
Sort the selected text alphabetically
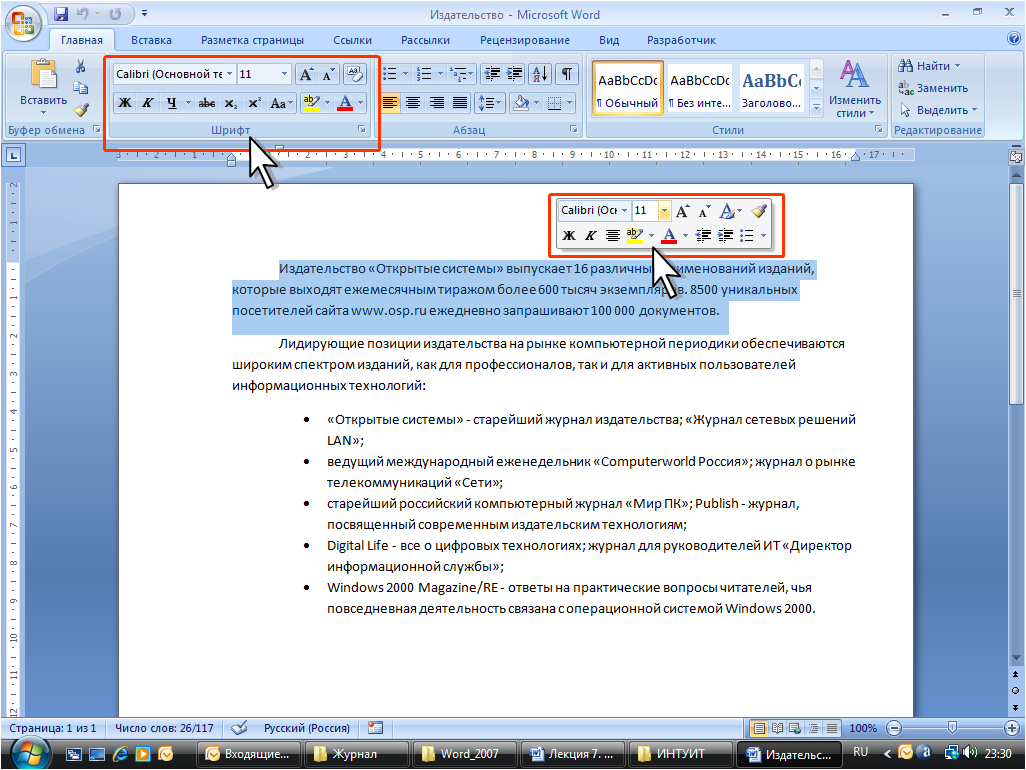540,74
